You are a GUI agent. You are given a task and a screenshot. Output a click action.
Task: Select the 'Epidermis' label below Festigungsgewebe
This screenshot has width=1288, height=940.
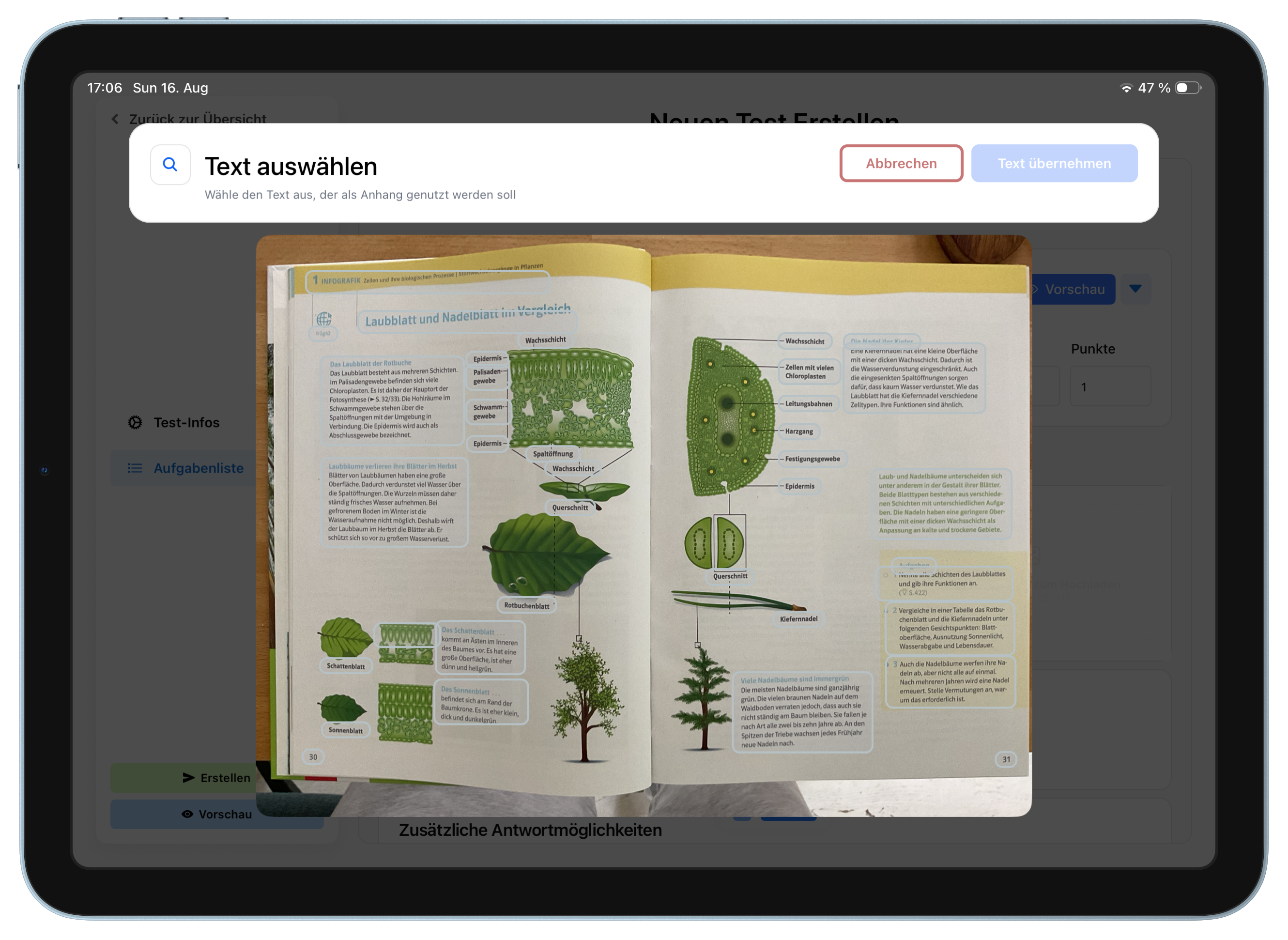pyautogui.click(x=799, y=486)
